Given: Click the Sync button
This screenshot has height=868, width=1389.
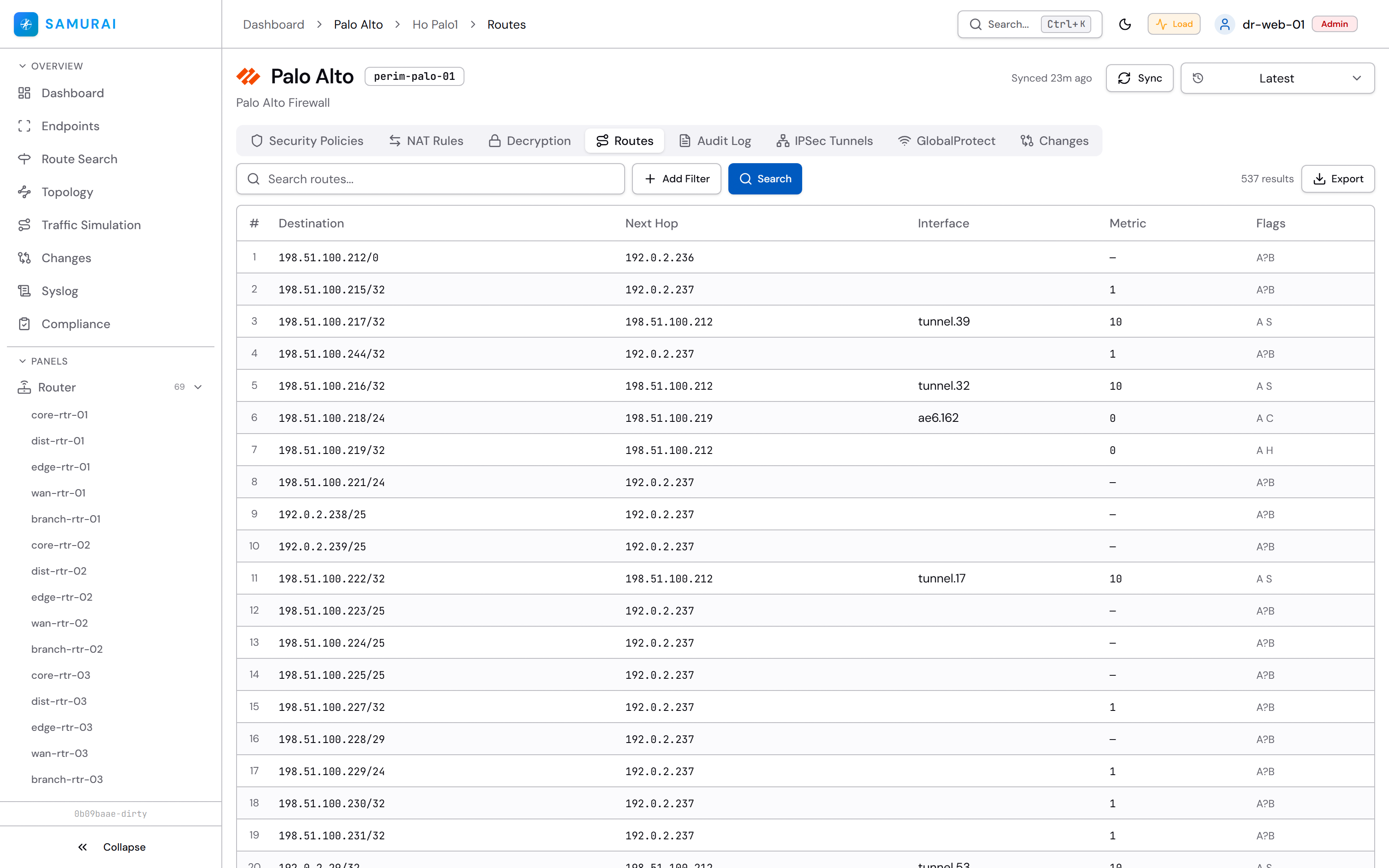Looking at the screenshot, I should coord(1140,78).
